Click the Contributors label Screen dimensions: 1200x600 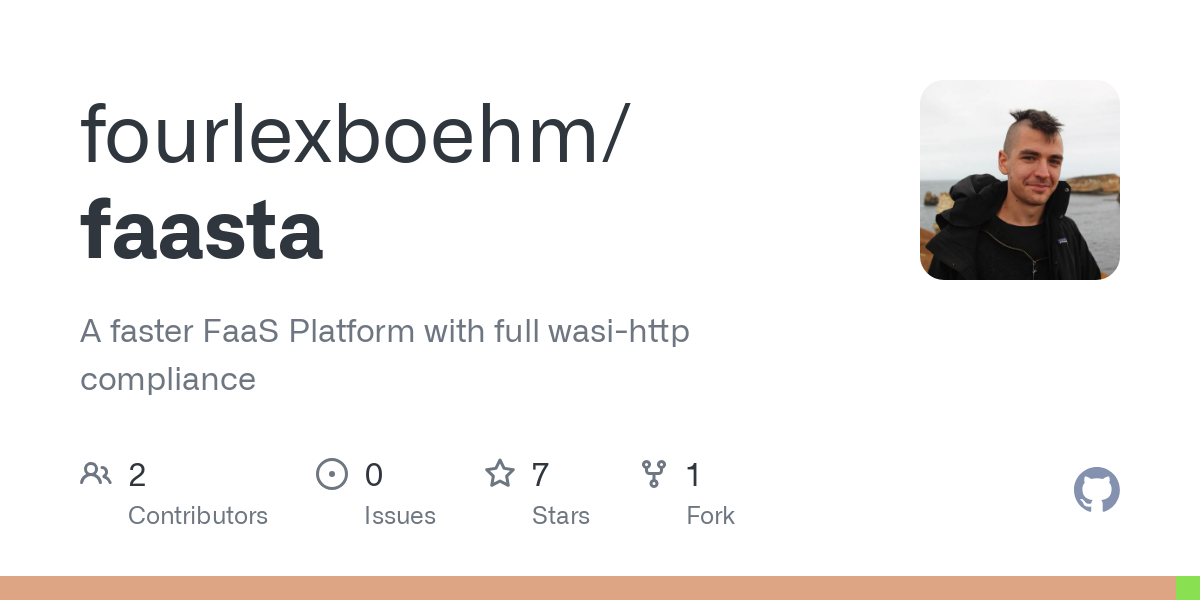point(198,516)
